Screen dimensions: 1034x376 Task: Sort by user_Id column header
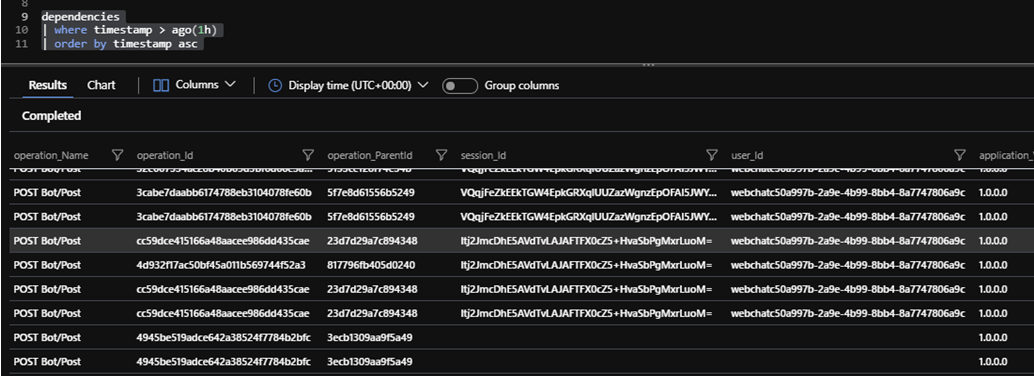747,156
